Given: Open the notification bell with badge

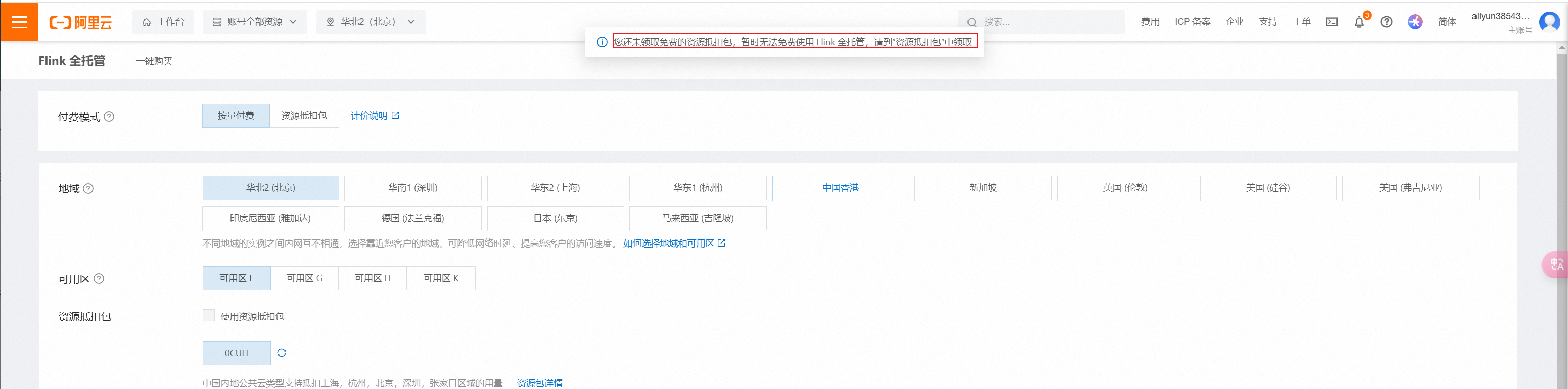Looking at the screenshot, I should tap(1359, 22).
